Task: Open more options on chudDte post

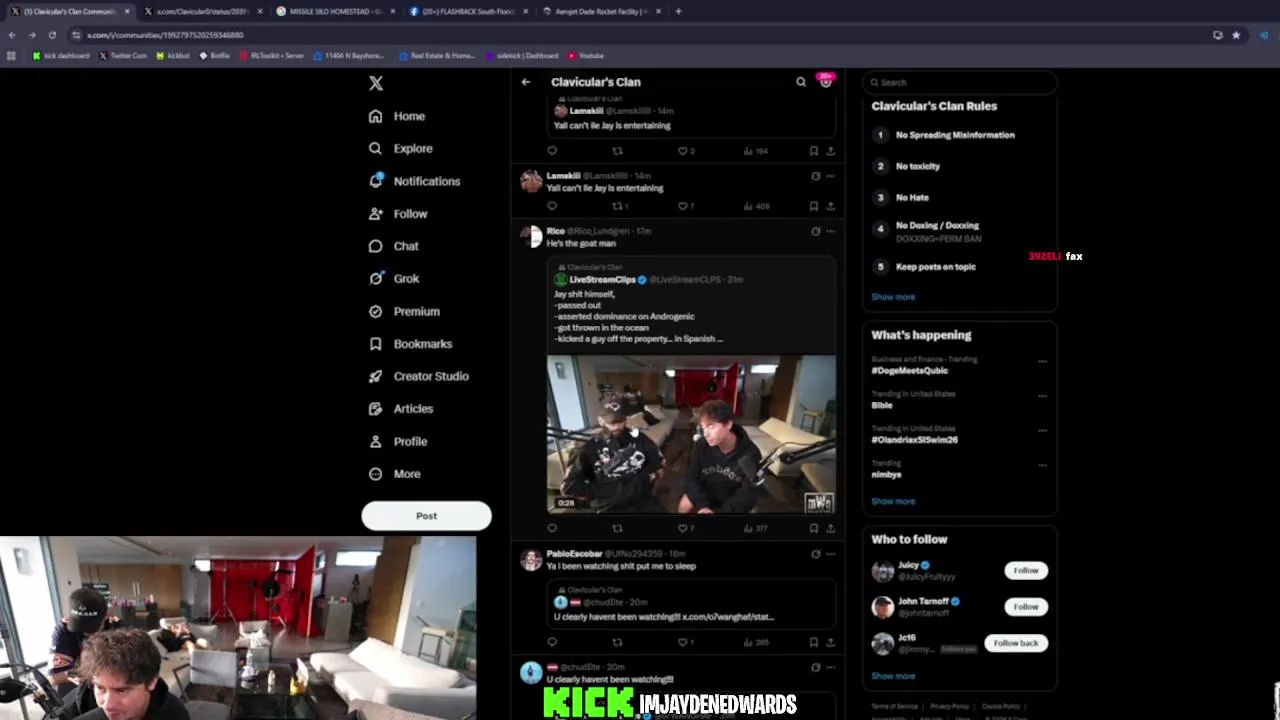Action: tap(830, 667)
